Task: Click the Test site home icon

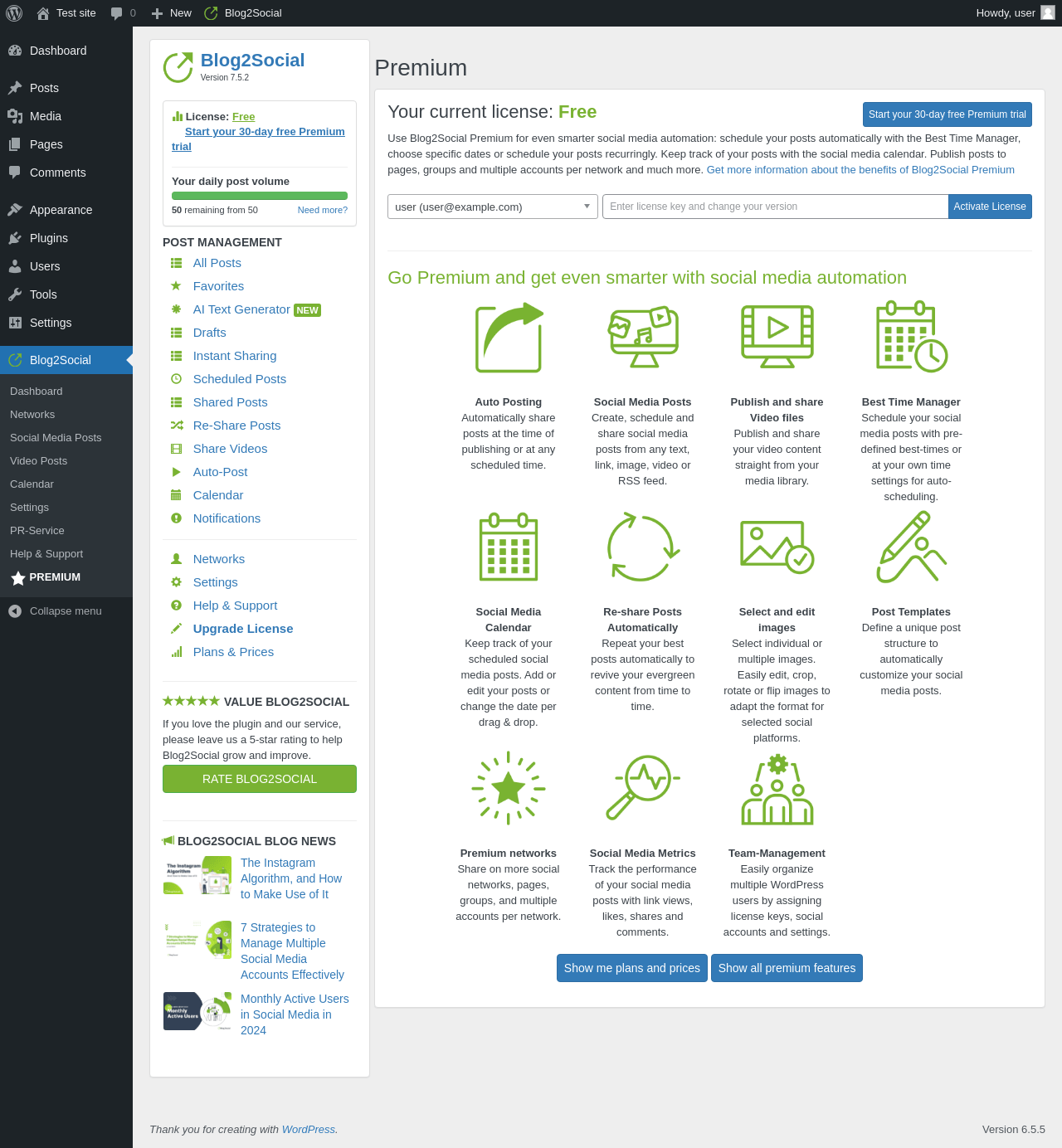Action: pyautogui.click(x=43, y=13)
